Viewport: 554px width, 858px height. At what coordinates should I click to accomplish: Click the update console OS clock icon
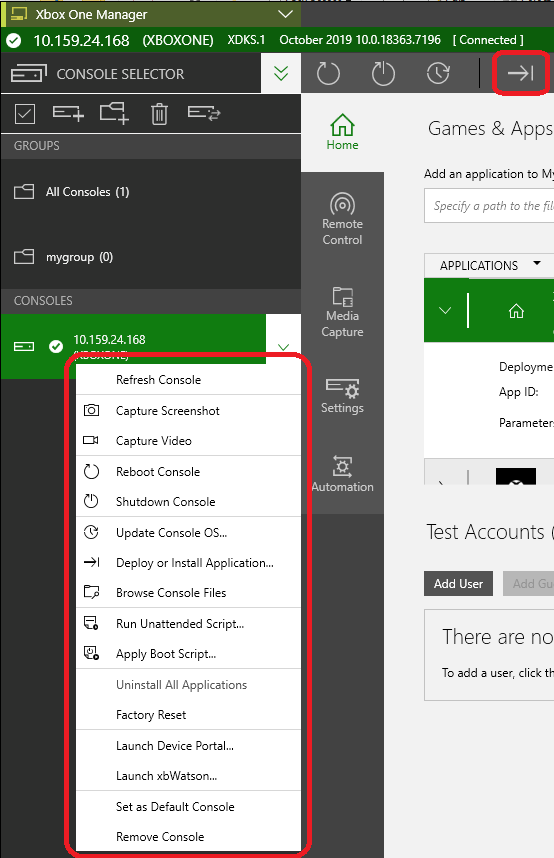click(x=438, y=73)
